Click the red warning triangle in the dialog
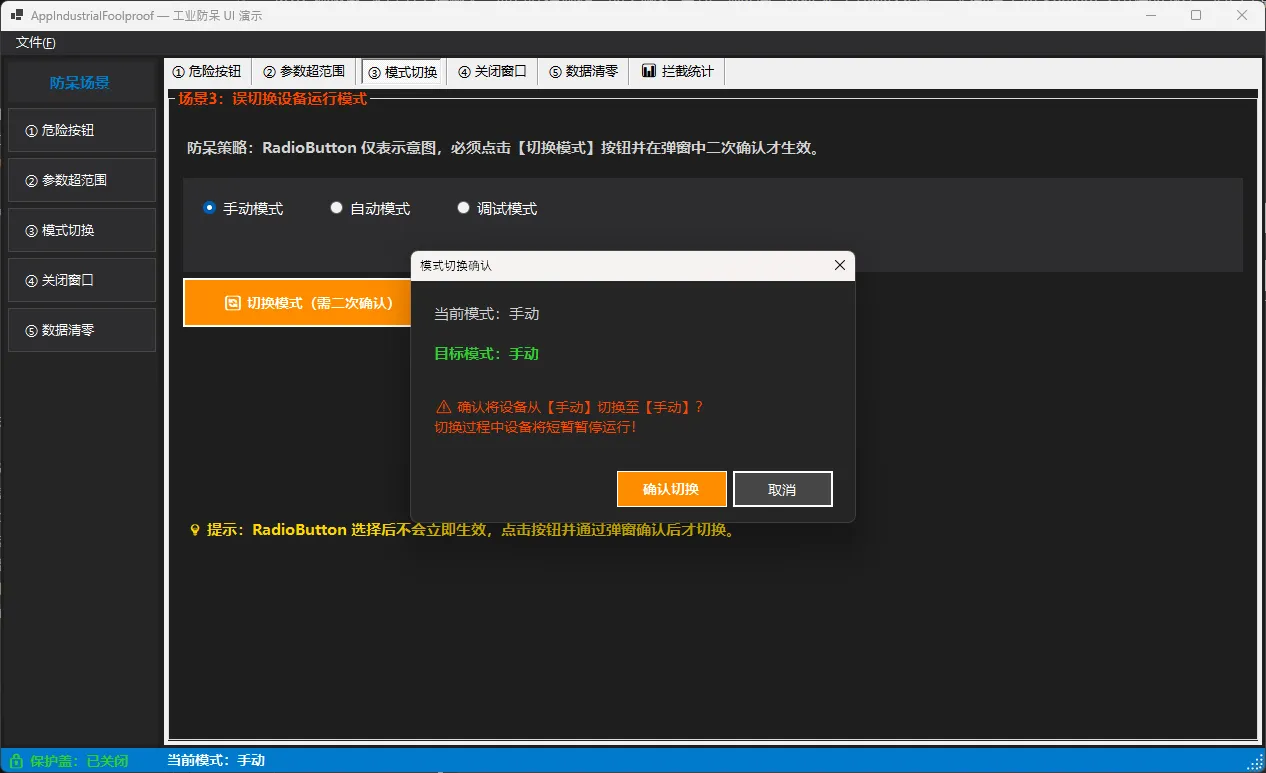Image resolution: width=1266 pixels, height=773 pixels. pos(443,407)
